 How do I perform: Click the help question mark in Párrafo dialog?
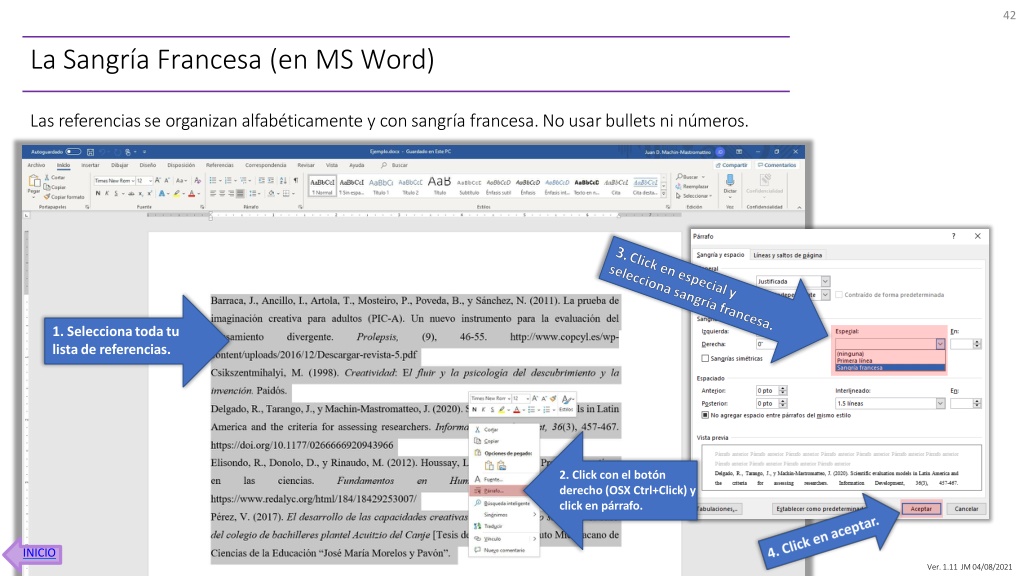953,236
